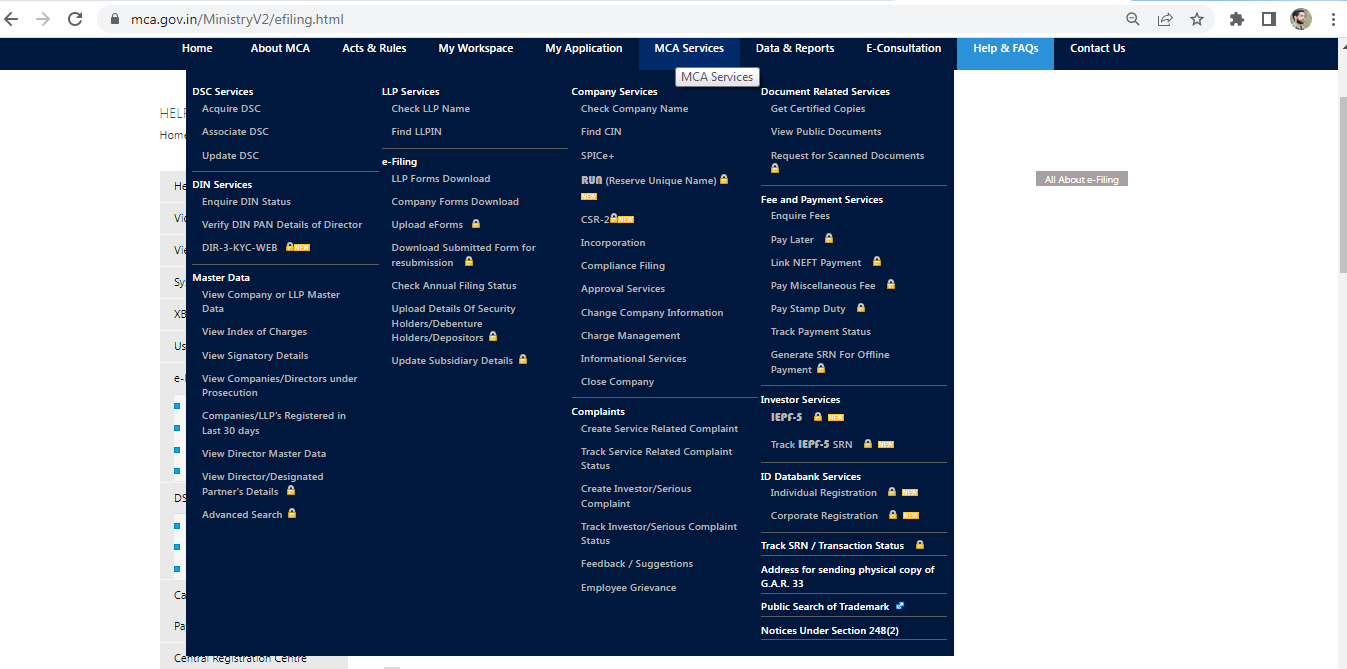Click the My Application menu
This screenshot has height=669, width=1347.
[584, 48]
